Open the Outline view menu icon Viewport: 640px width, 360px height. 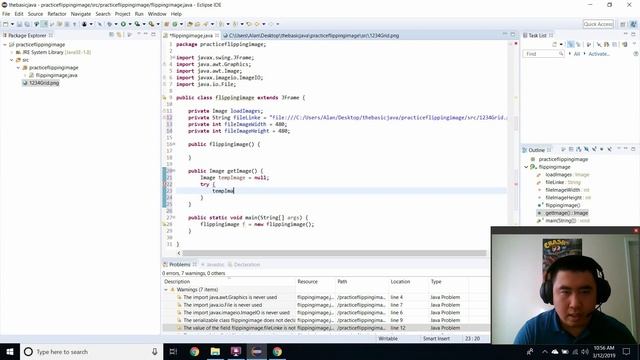619,149
